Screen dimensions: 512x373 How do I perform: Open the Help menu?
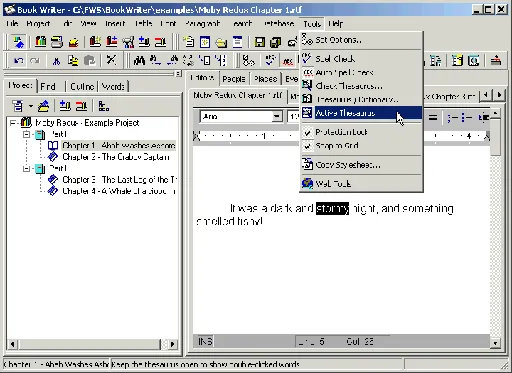pyautogui.click(x=335, y=24)
